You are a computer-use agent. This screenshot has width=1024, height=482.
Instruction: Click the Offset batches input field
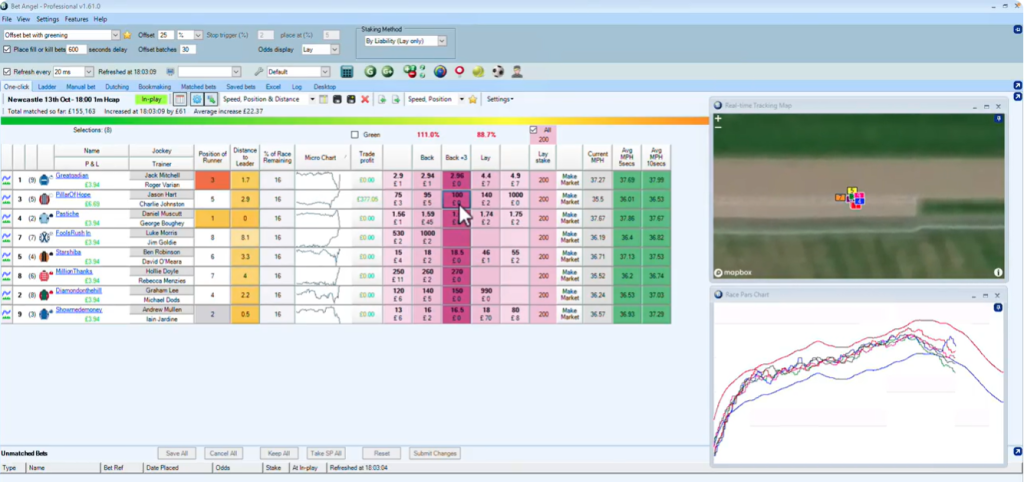(188, 49)
